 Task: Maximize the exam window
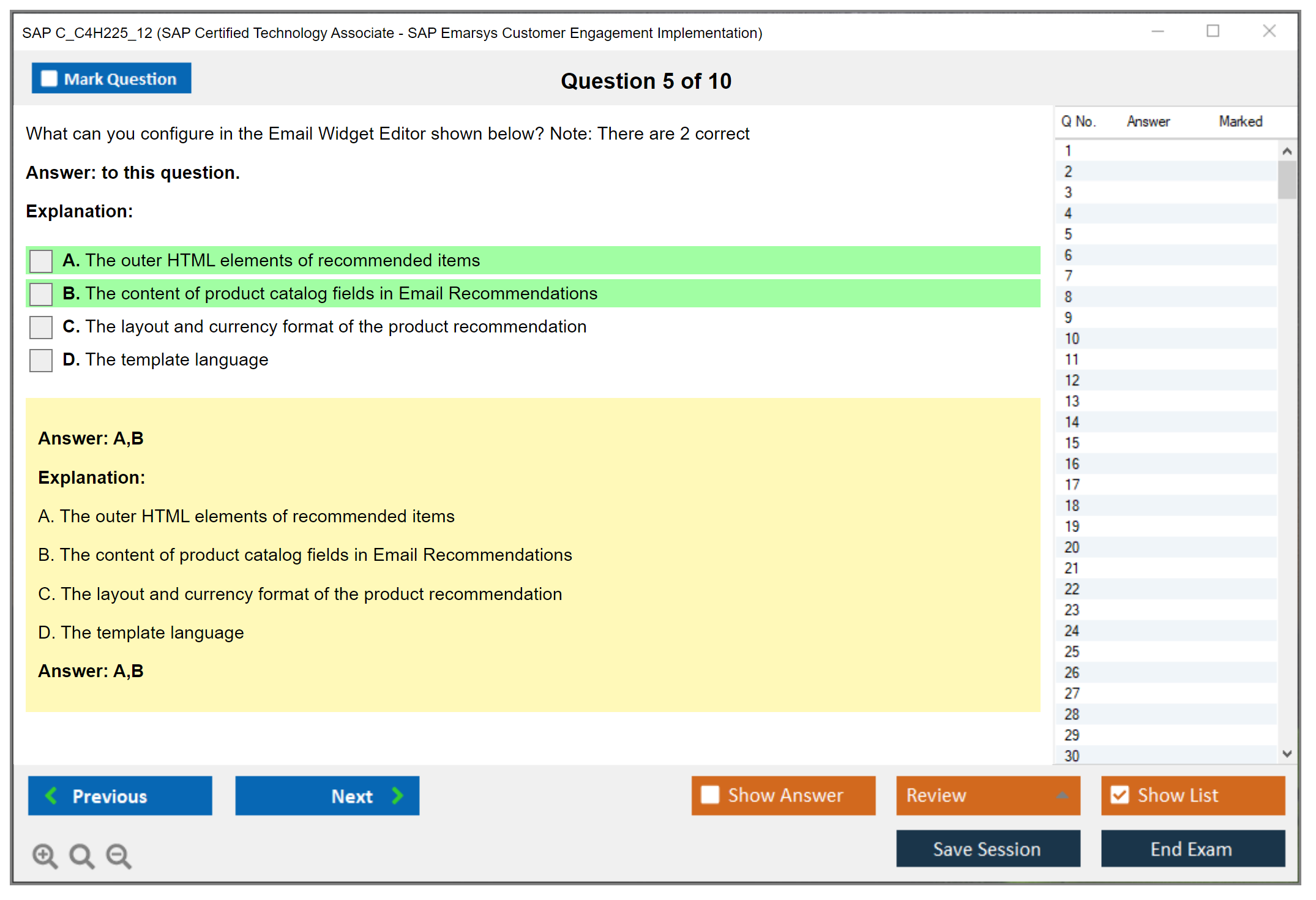coord(1213,31)
